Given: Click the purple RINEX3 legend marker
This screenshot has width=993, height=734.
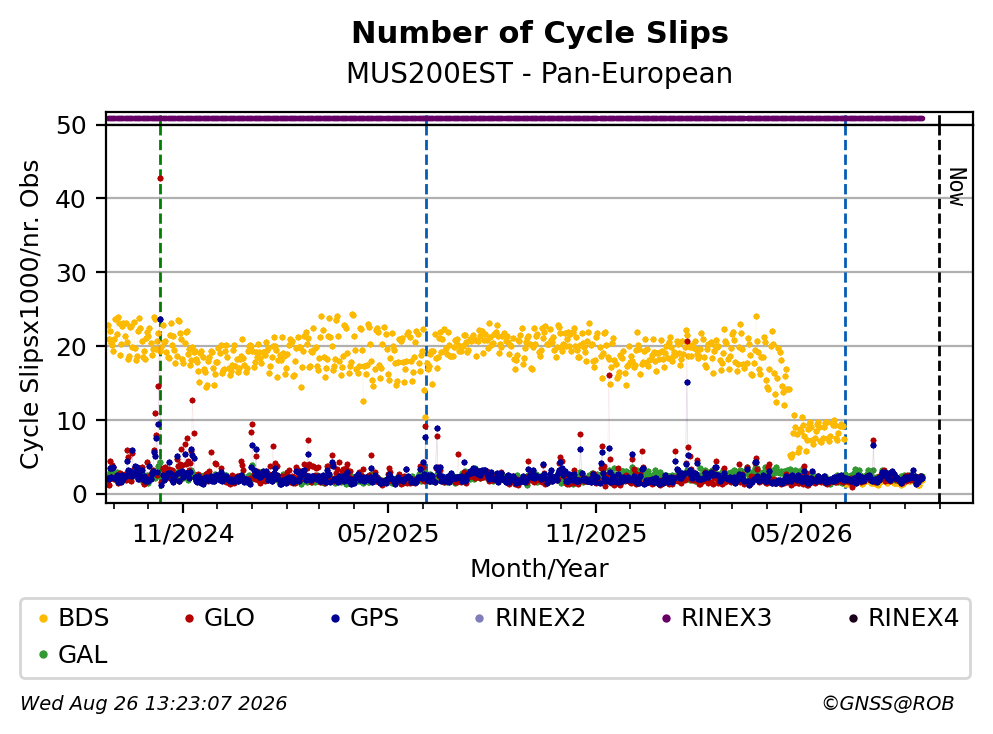Looking at the screenshot, I should [666, 618].
